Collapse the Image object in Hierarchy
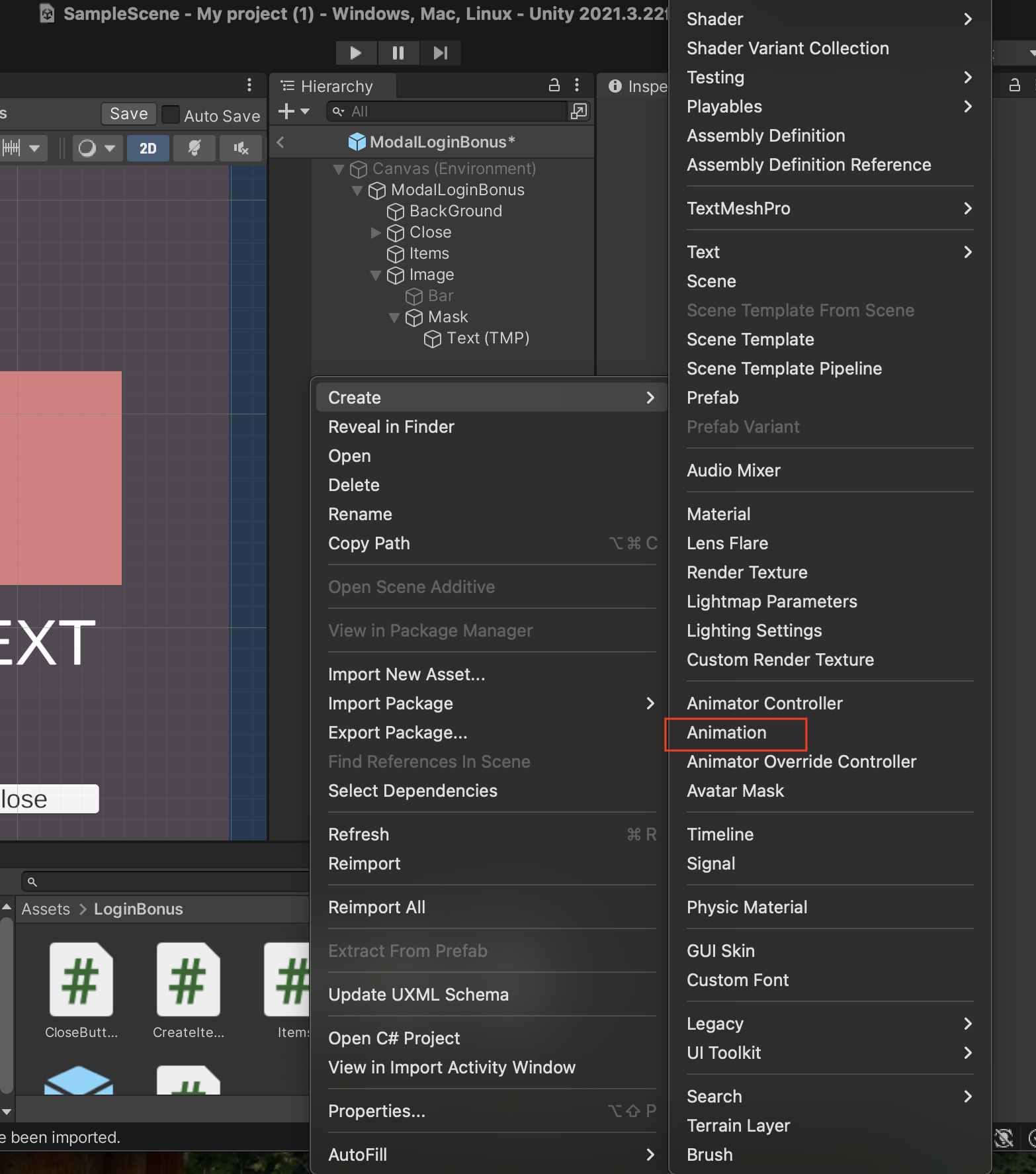 point(376,275)
